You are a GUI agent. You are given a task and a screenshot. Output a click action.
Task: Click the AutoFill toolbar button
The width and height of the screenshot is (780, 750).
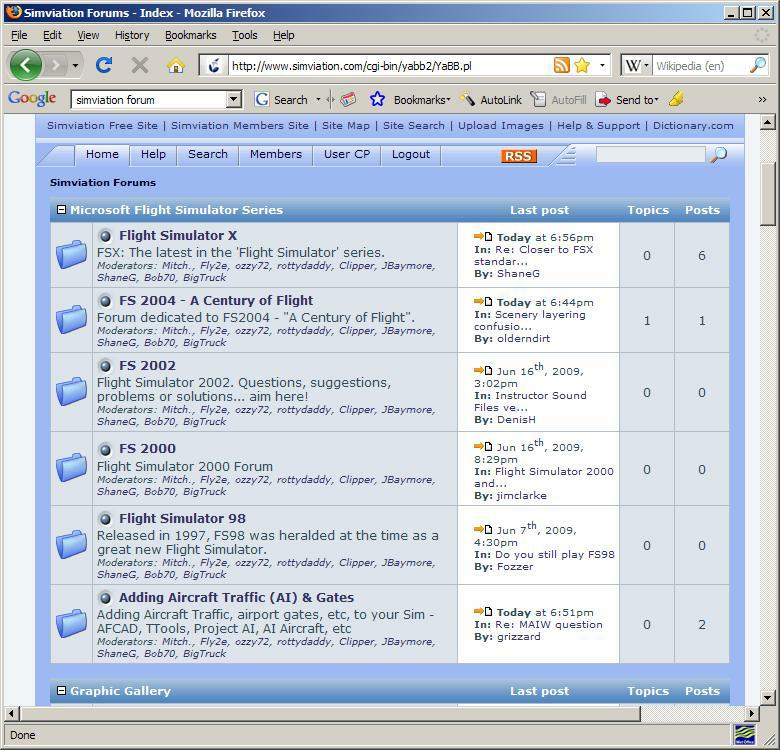pyautogui.click(x=559, y=100)
